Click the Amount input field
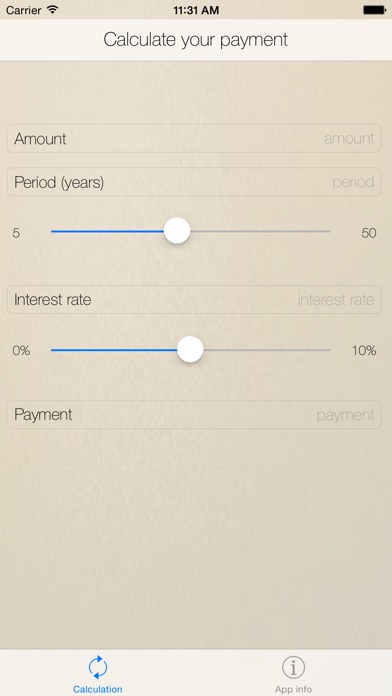Screen dimensions: 392x696 tap(194, 138)
